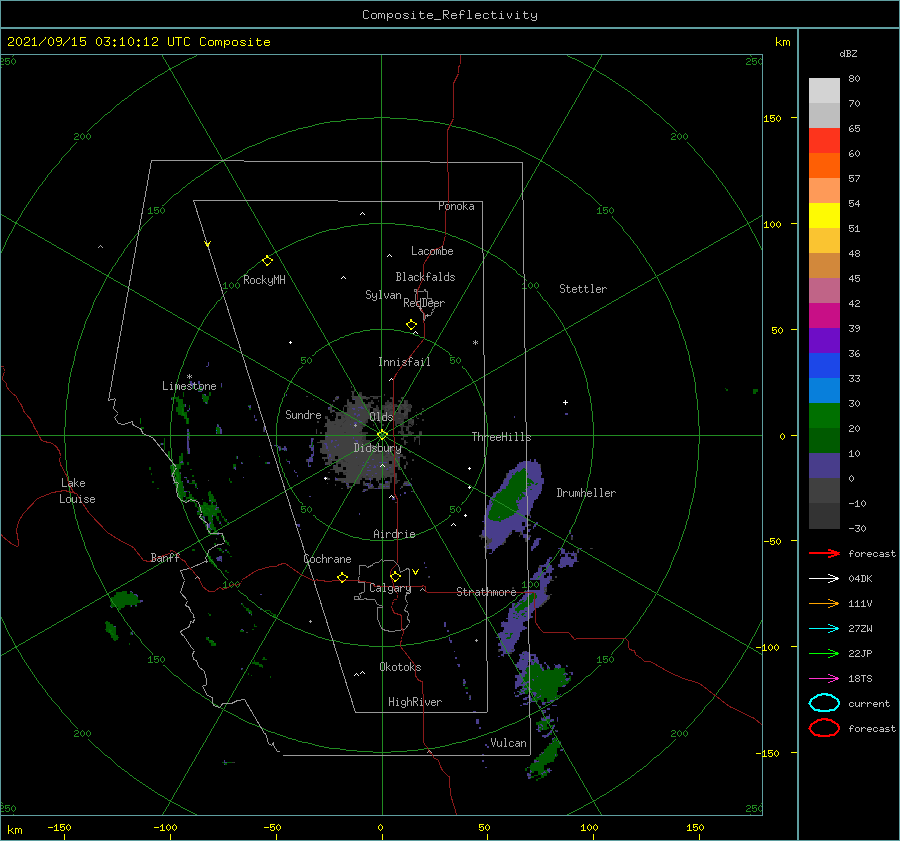Viewport: 900px width, 841px height.
Task: Click yellow diamond marker below RedDeer
Action: tap(411, 325)
